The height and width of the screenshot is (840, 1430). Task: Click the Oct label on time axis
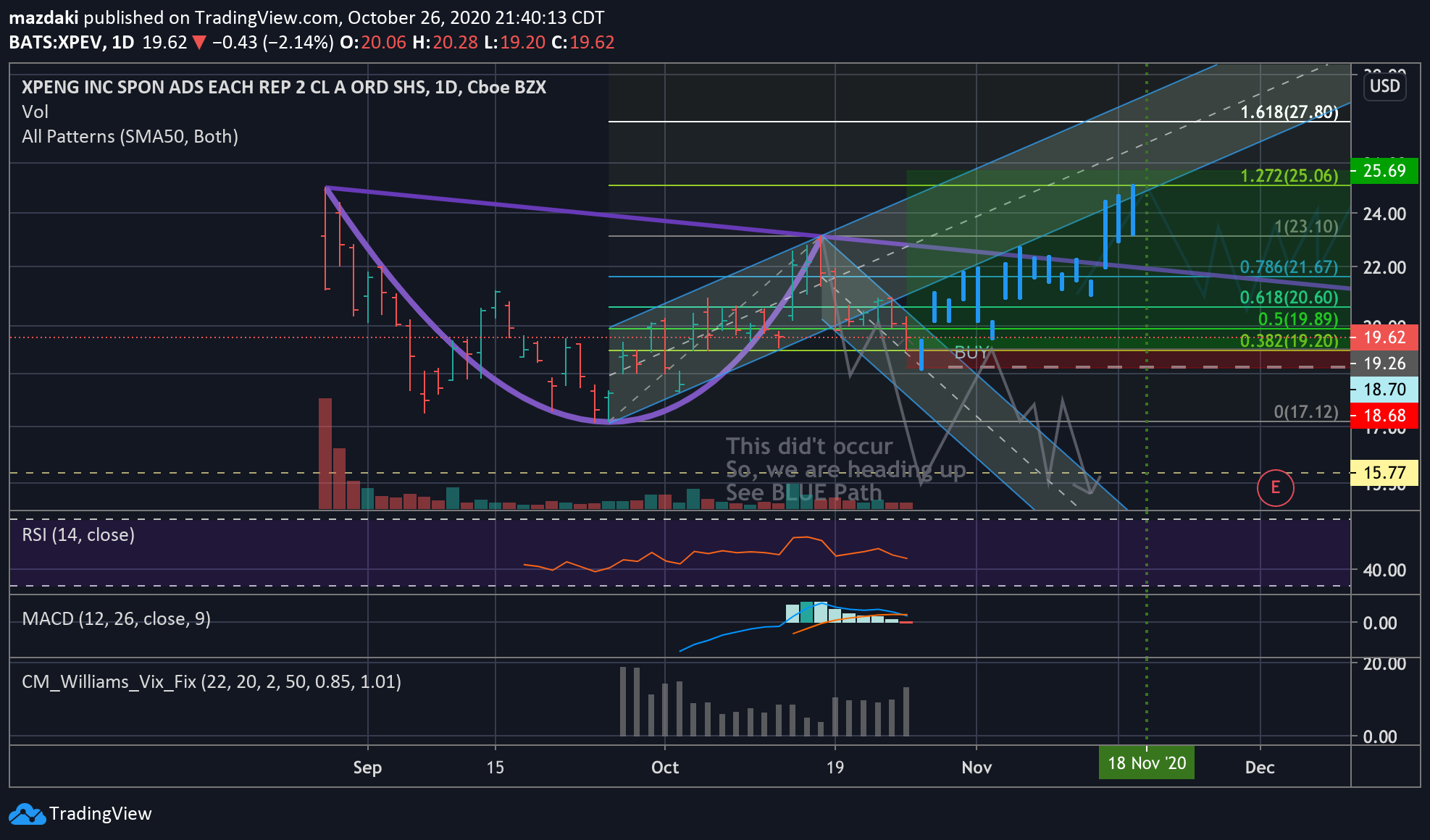coord(665,768)
